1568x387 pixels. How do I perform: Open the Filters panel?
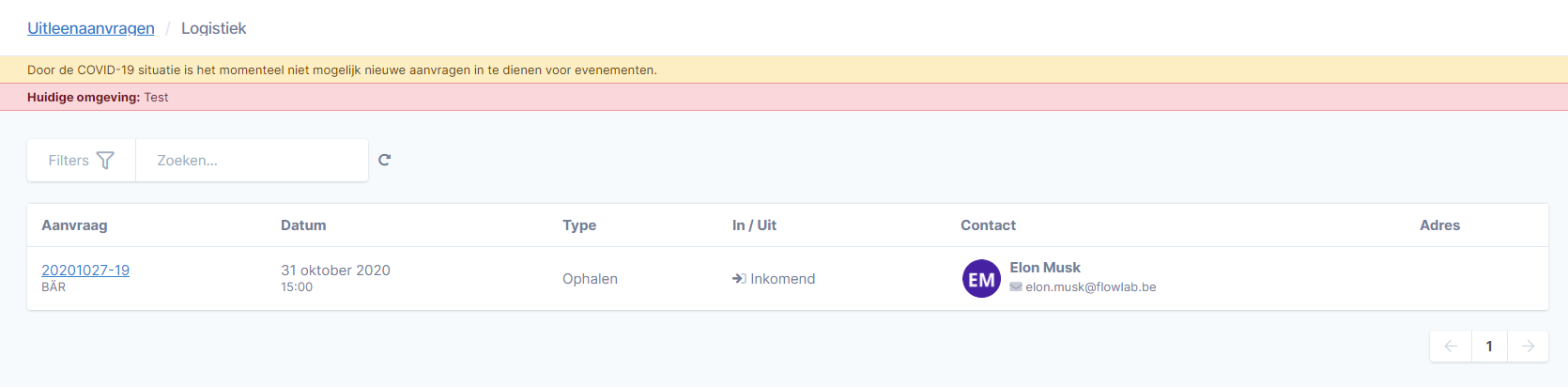point(82,161)
